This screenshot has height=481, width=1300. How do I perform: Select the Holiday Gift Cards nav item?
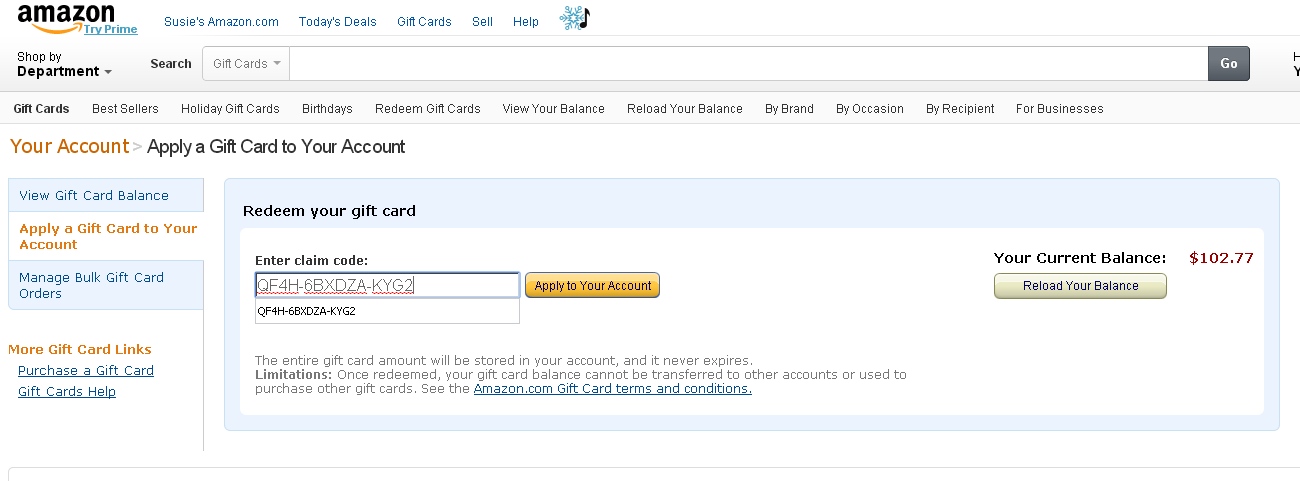(x=230, y=109)
